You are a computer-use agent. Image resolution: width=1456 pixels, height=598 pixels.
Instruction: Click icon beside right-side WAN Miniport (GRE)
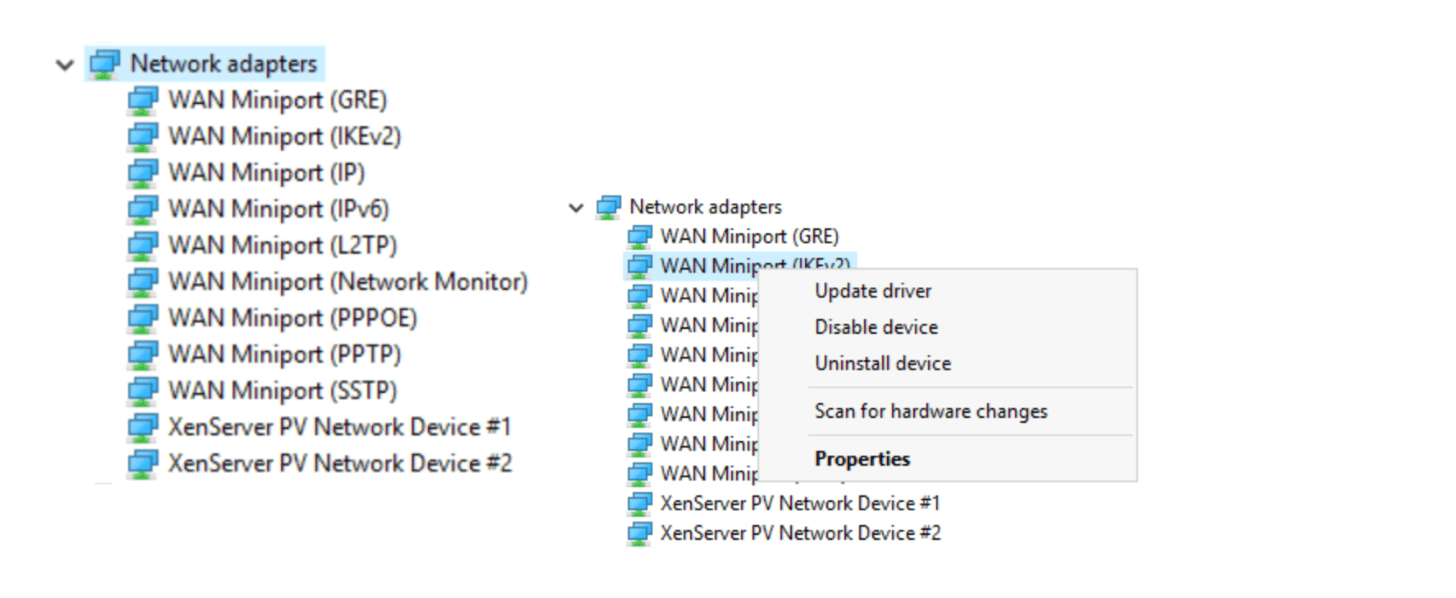point(639,237)
